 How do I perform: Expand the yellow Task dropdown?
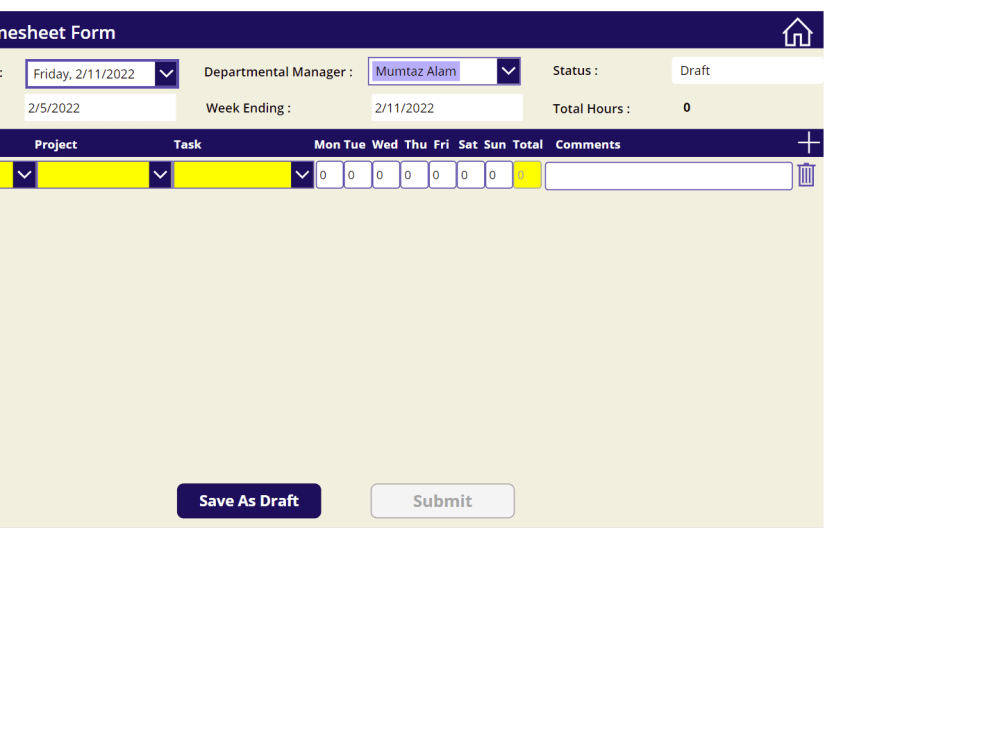click(x=301, y=174)
